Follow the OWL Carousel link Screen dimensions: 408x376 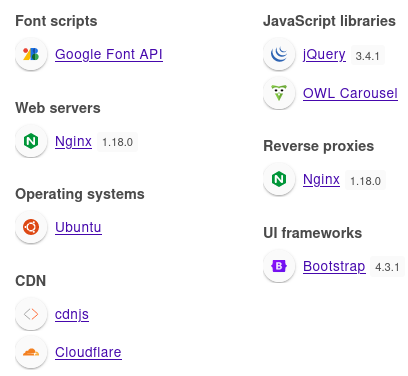pyautogui.click(x=350, y=93)
